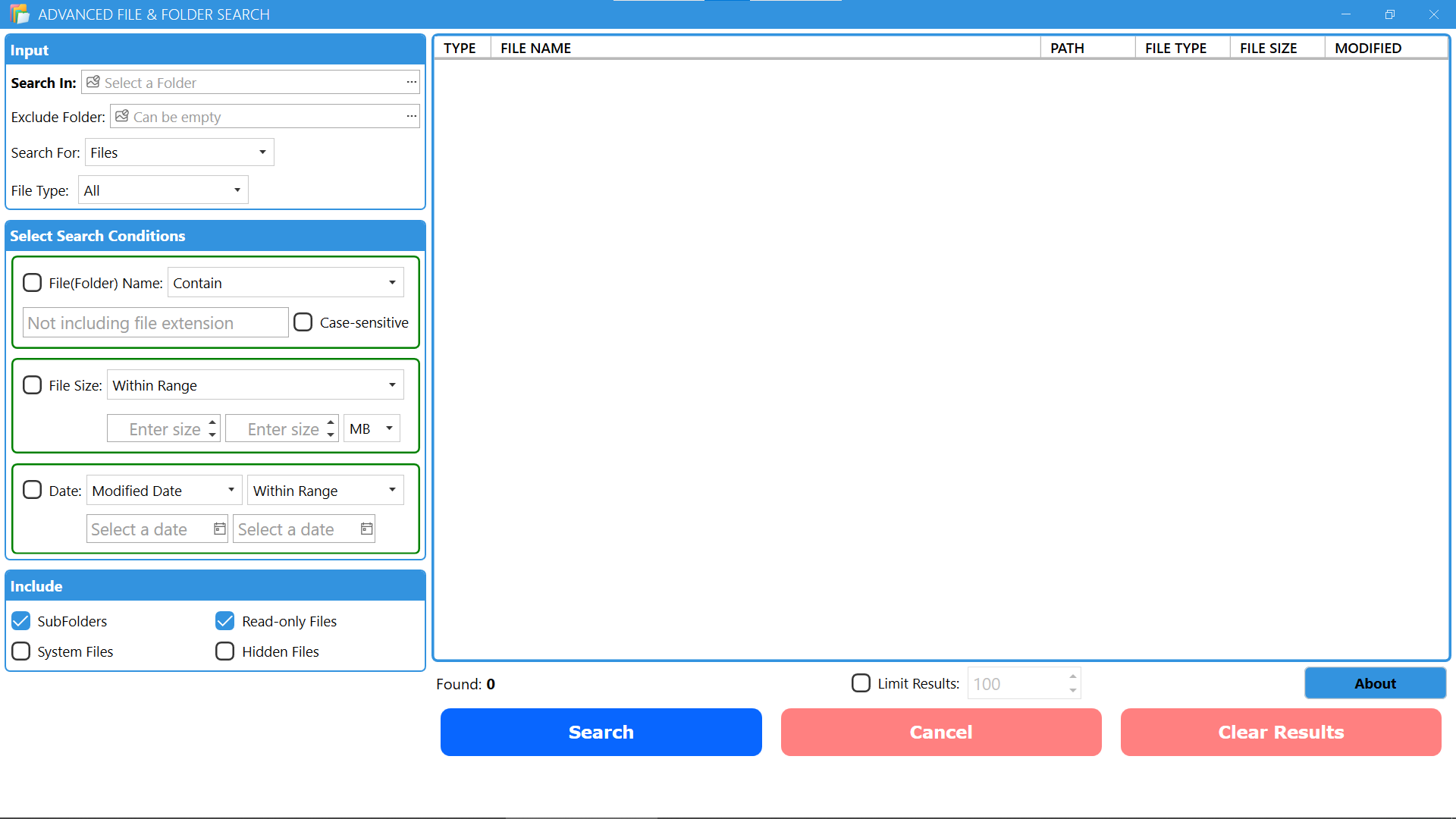
Task: Open the About button
Action: (x=1374, y=683)
